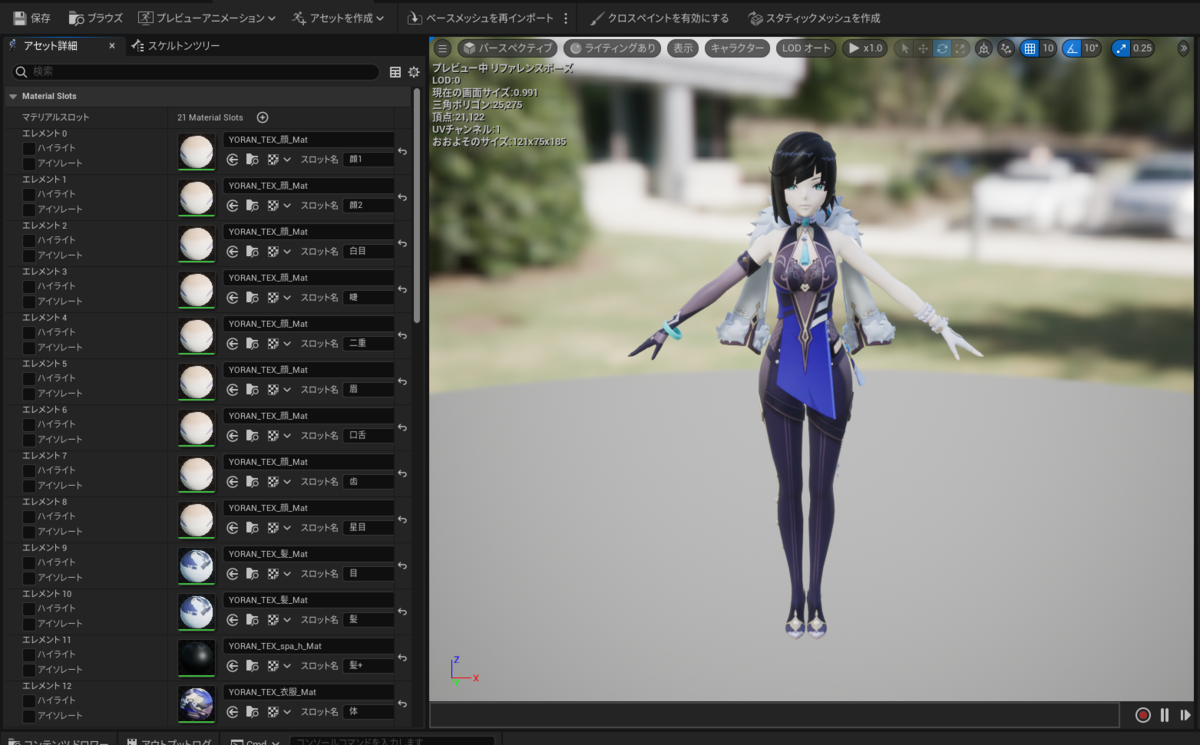Record animation with the red record button
The width and height of the screenshot is (1200, 745).
[x=1142, y=715]
